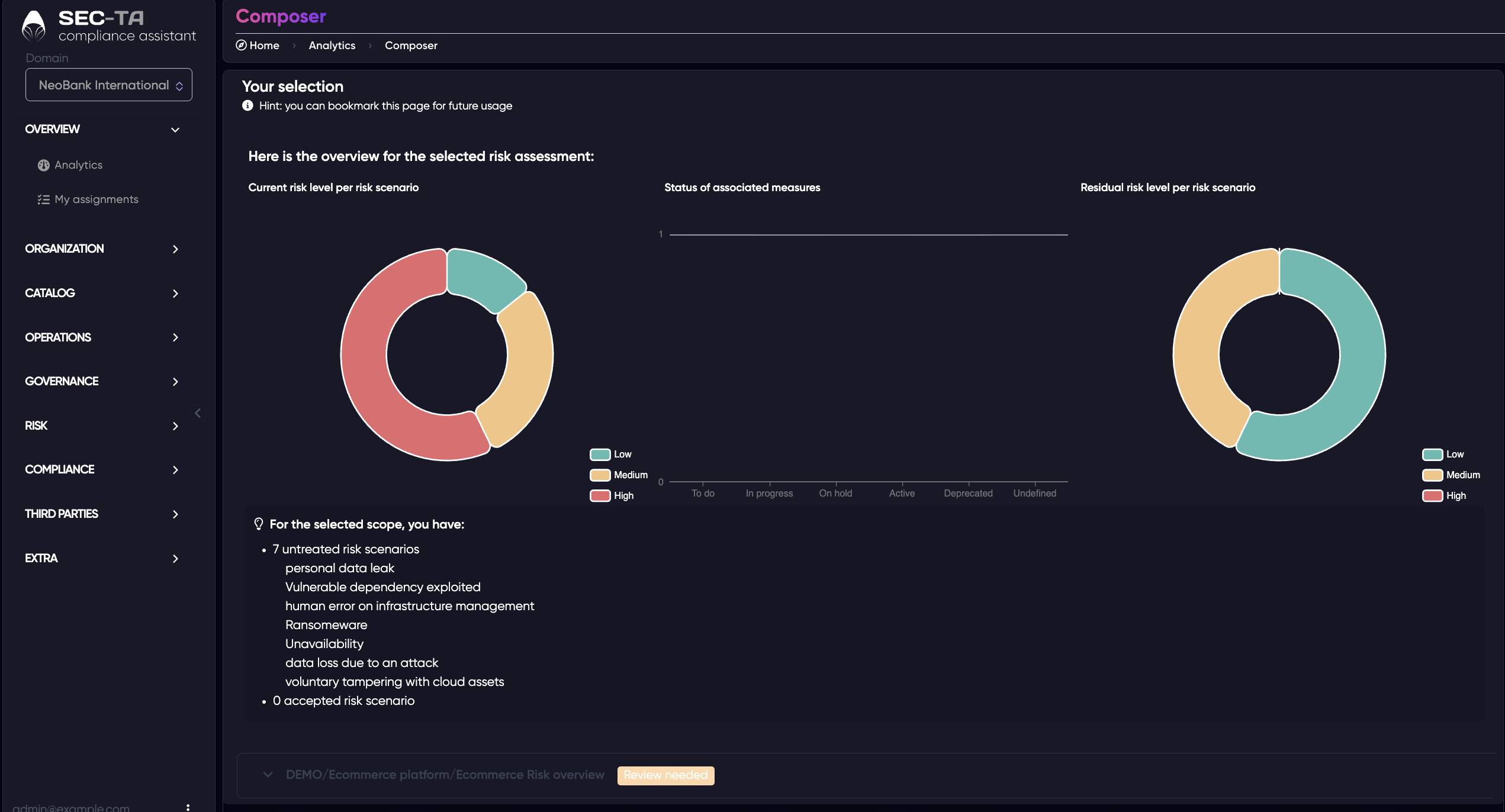Go to Analytics breadcrumb

(x=332, y=46)
